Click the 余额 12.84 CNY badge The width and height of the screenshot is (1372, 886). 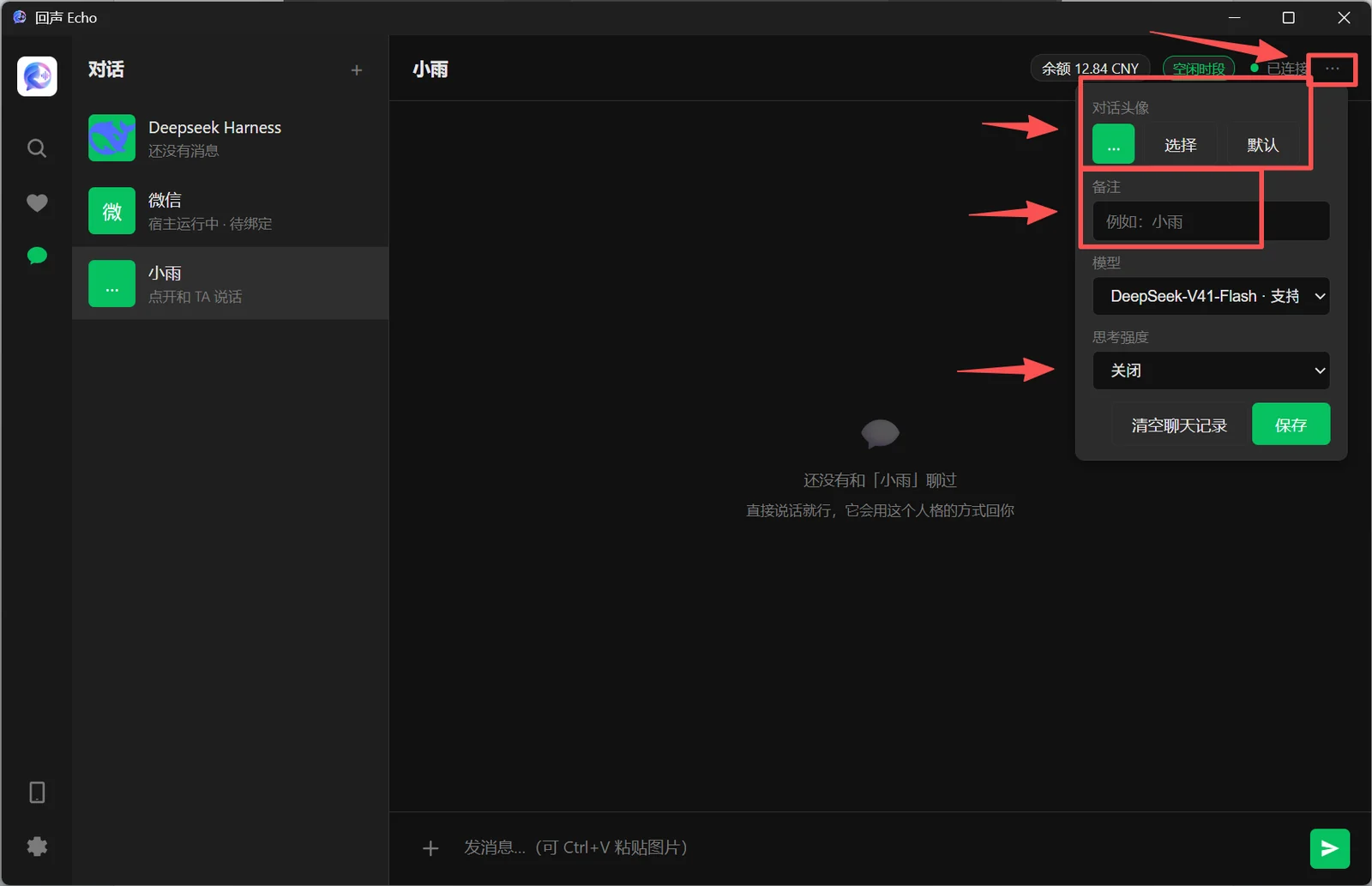point(1090,69)
